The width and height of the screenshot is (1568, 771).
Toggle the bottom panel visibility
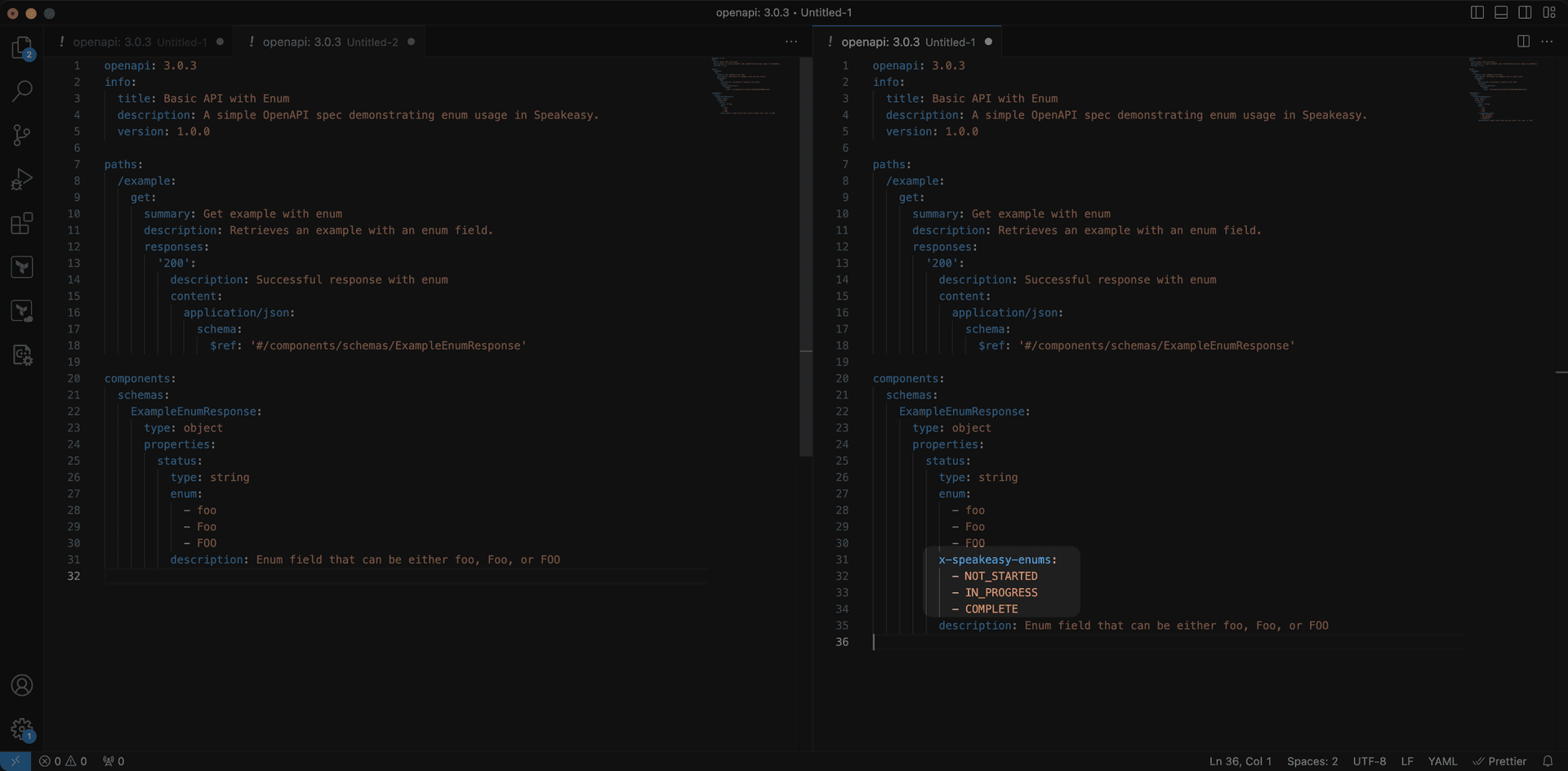pyautogui.click(x=1501, y=11)
